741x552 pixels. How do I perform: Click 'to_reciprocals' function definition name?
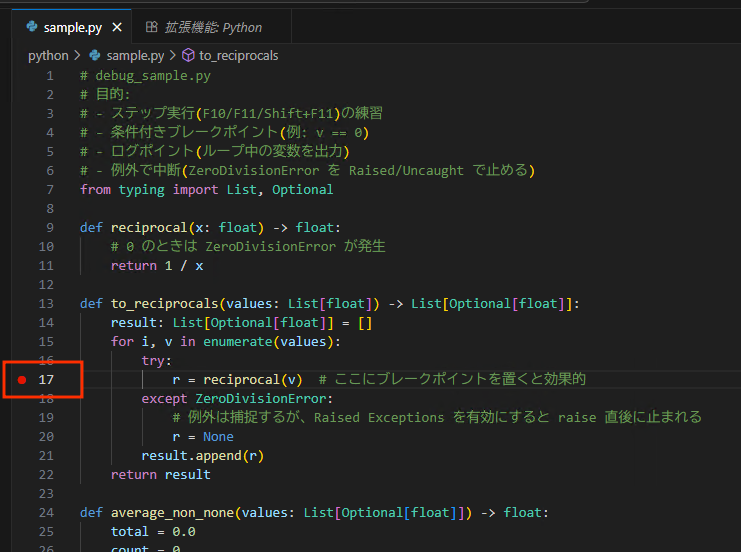[164, 304]
